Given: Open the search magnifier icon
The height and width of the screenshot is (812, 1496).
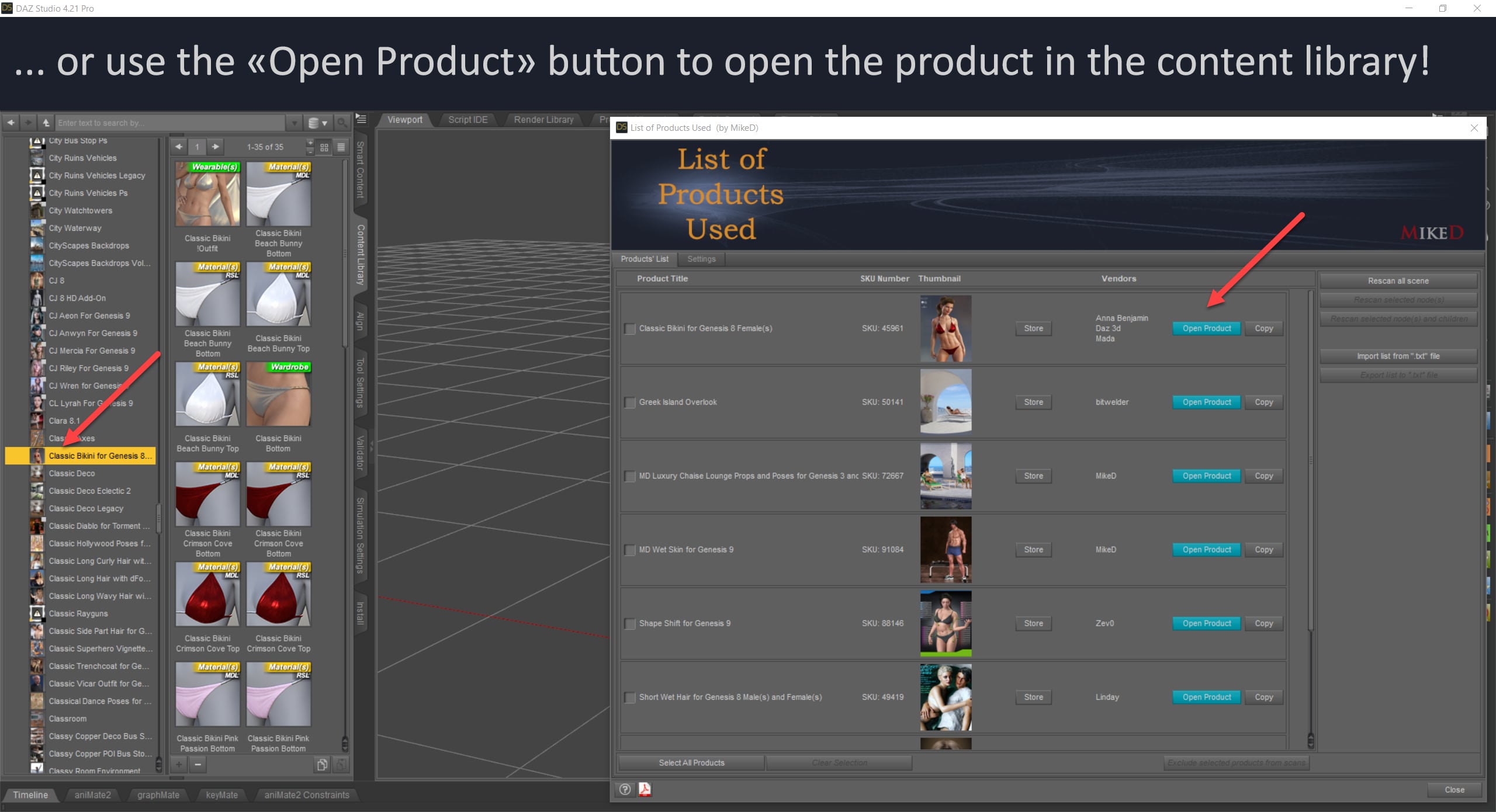Looking at the screenshot, I should click(x=342, y=123).
